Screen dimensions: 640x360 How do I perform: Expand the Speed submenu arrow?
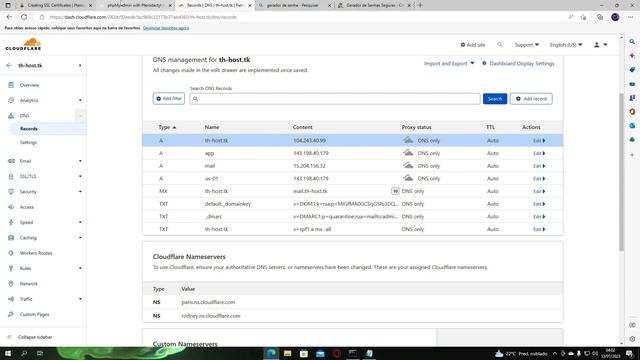pyautogui.click(x=80, y=222)
